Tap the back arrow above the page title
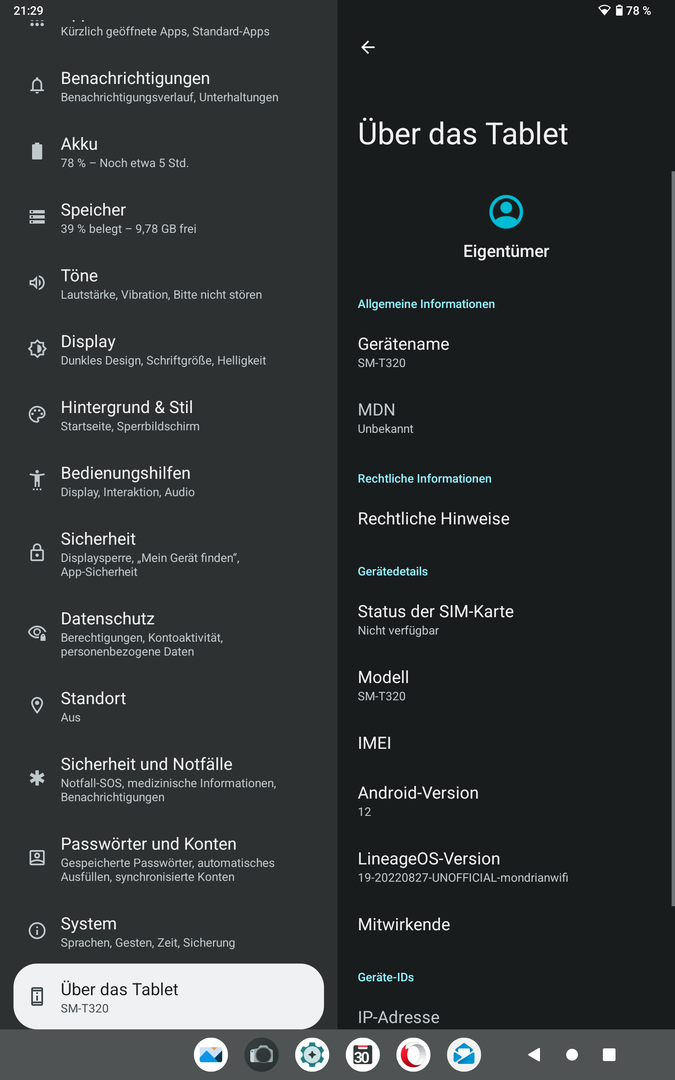 click(368, 47)
